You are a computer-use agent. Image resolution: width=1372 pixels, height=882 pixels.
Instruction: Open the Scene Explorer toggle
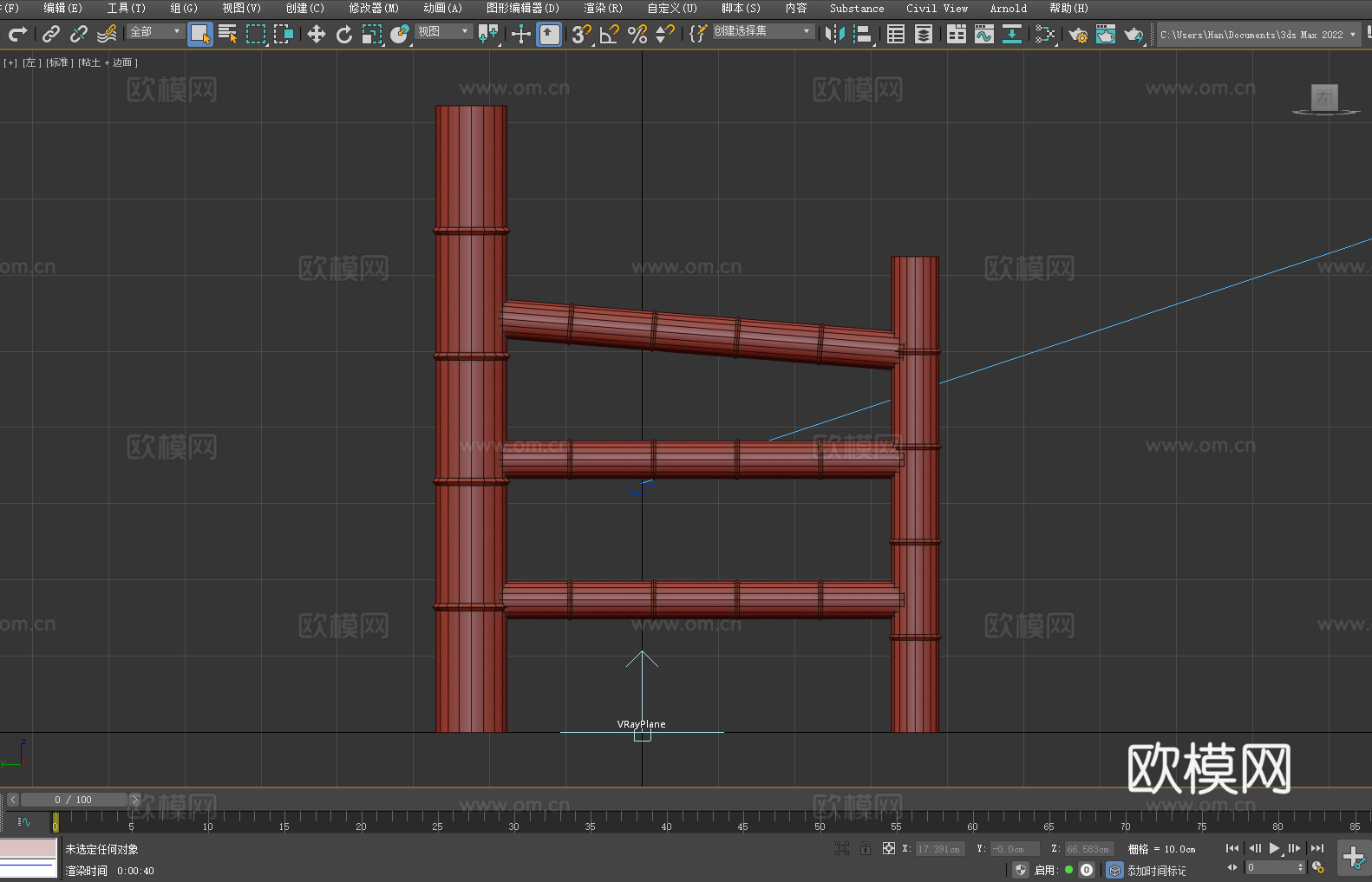click(896, 34)
